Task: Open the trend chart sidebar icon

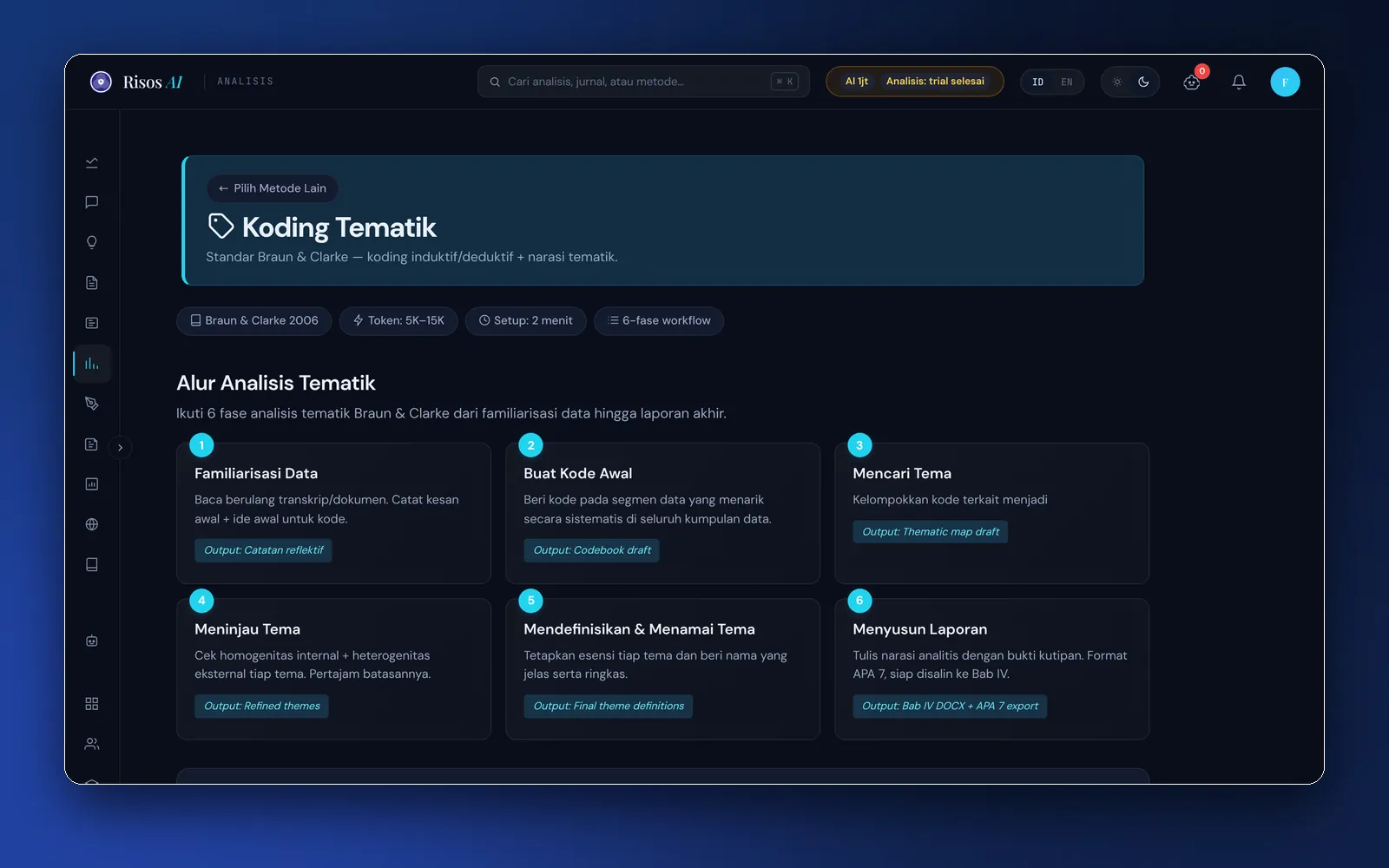Action: click(x=92, y=162)
